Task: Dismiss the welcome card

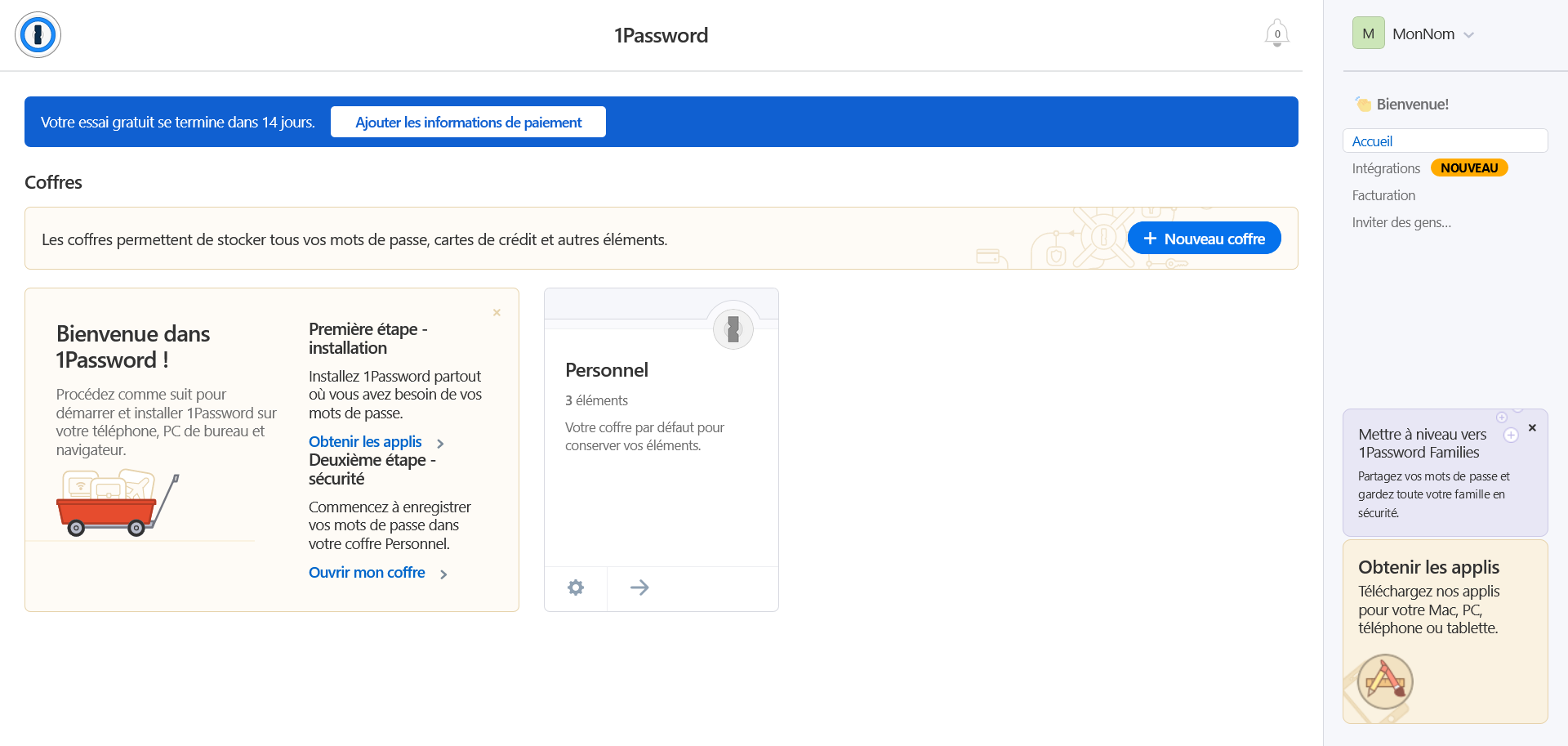Action: (x=497, y=313)
